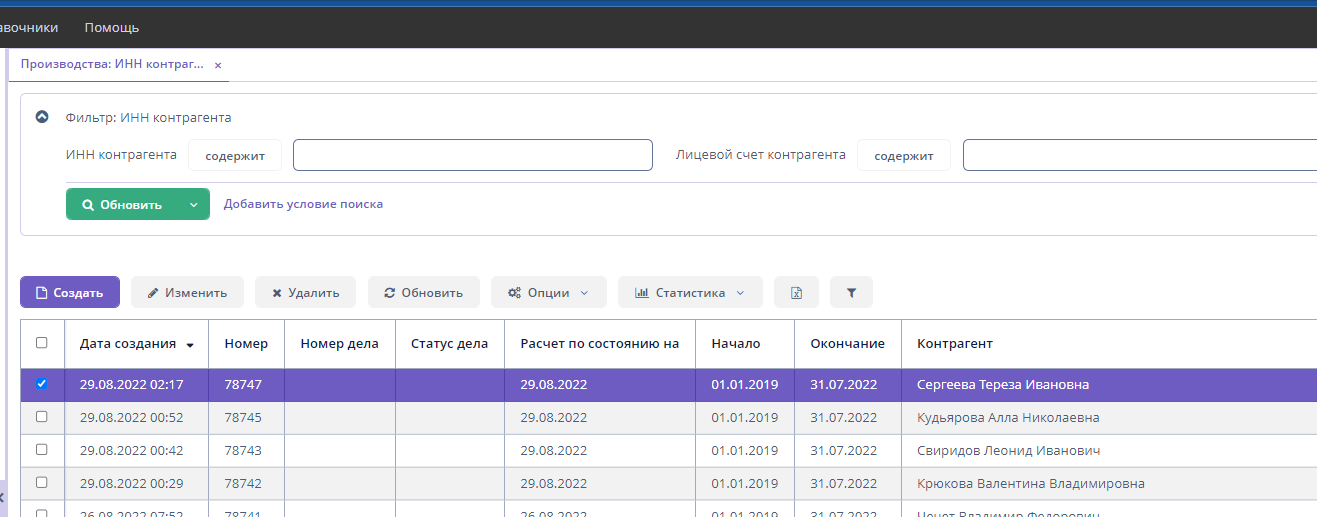Screen dimensions: 1317x517
Task: Uncheck the row 78747 checkbox
Action: [x=42, y=384]
